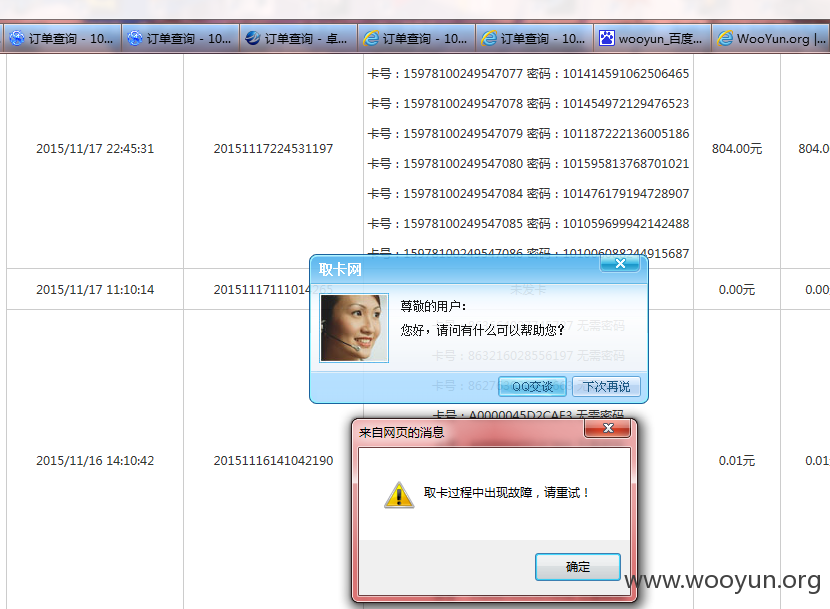Close the 取卡网 popup dialog
Image resolution: width=830 pixels, height=609 pixels.
coord(620,264)
